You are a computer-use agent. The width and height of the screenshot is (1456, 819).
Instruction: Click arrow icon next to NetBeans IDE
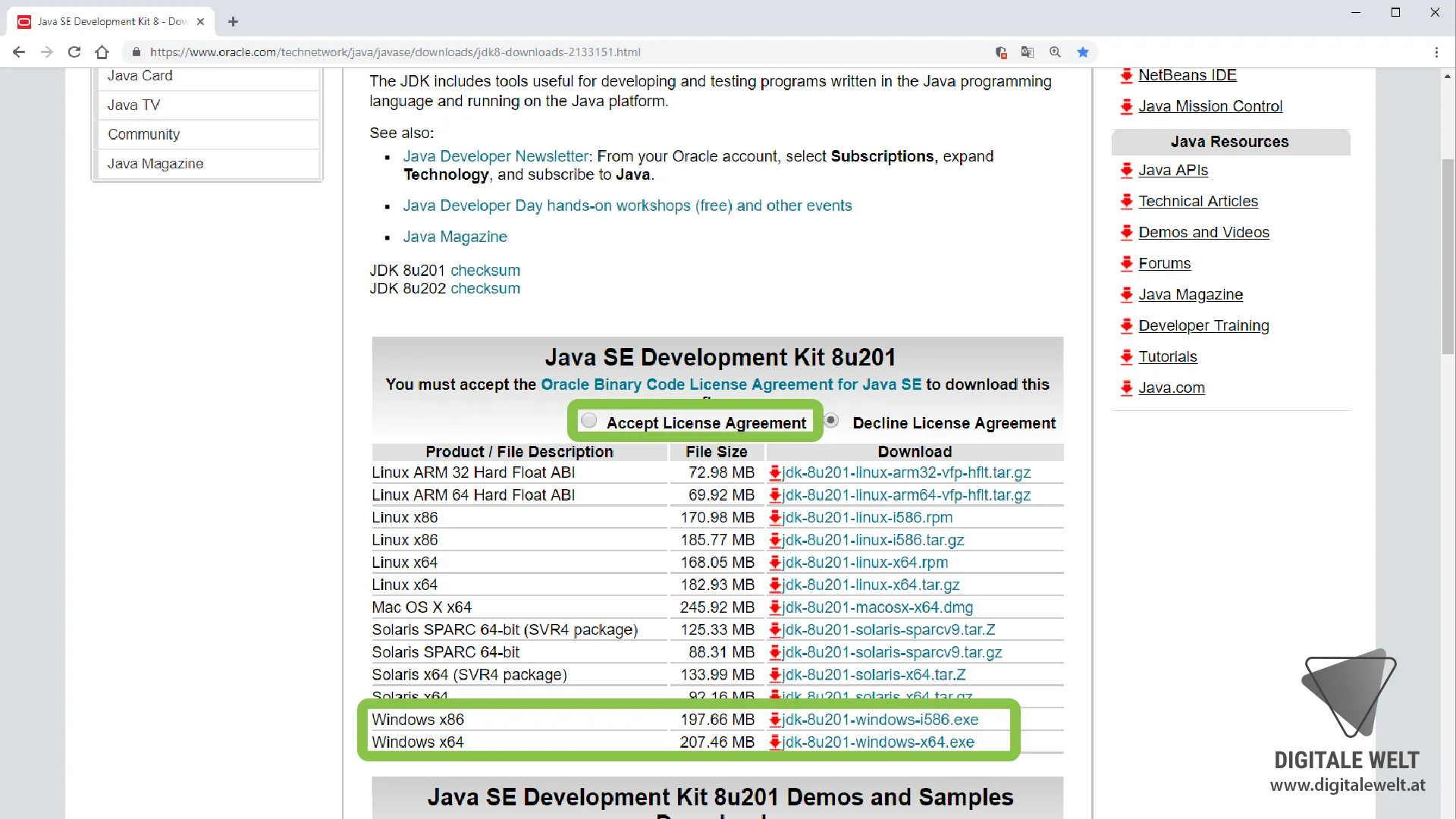1127,75
